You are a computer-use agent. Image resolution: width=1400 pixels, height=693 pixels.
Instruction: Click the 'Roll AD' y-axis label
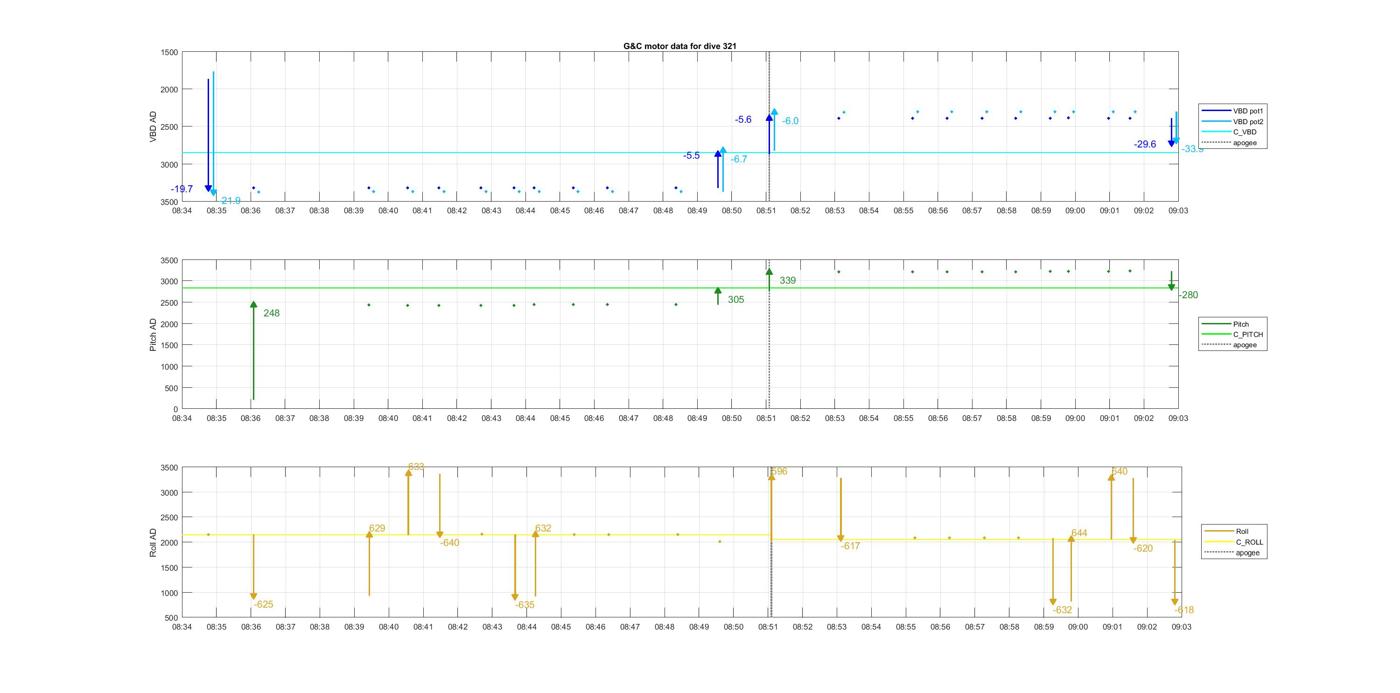pos(154,542)
